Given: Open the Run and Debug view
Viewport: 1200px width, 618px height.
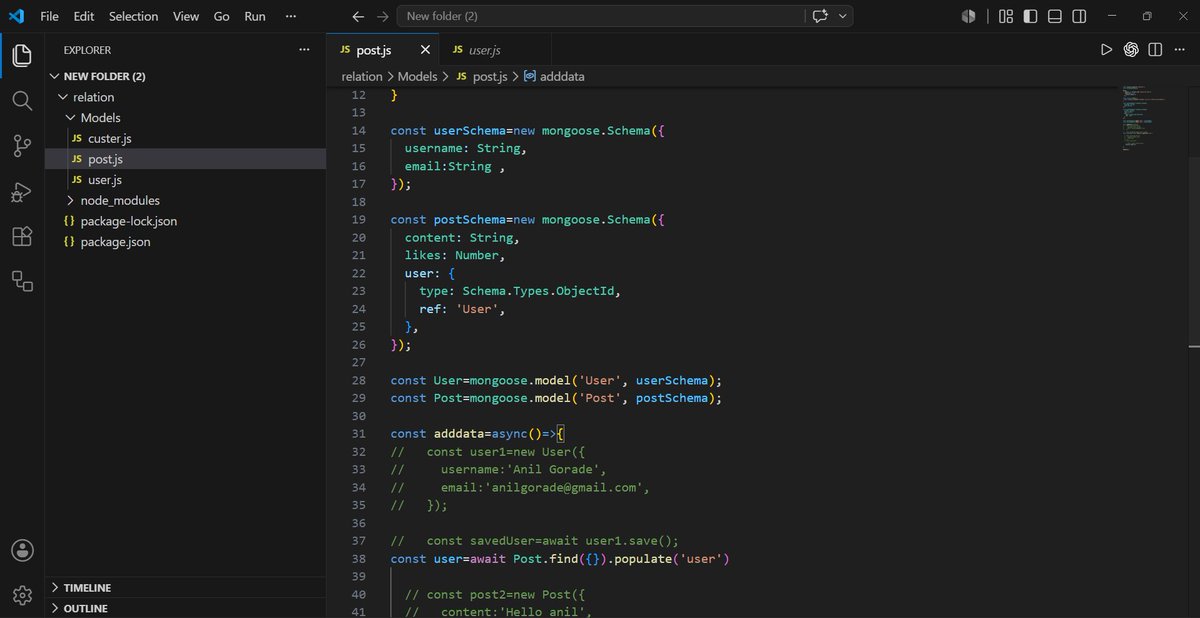Looking at the screenshot, I should pyautogui.click(x=22, y=191).
